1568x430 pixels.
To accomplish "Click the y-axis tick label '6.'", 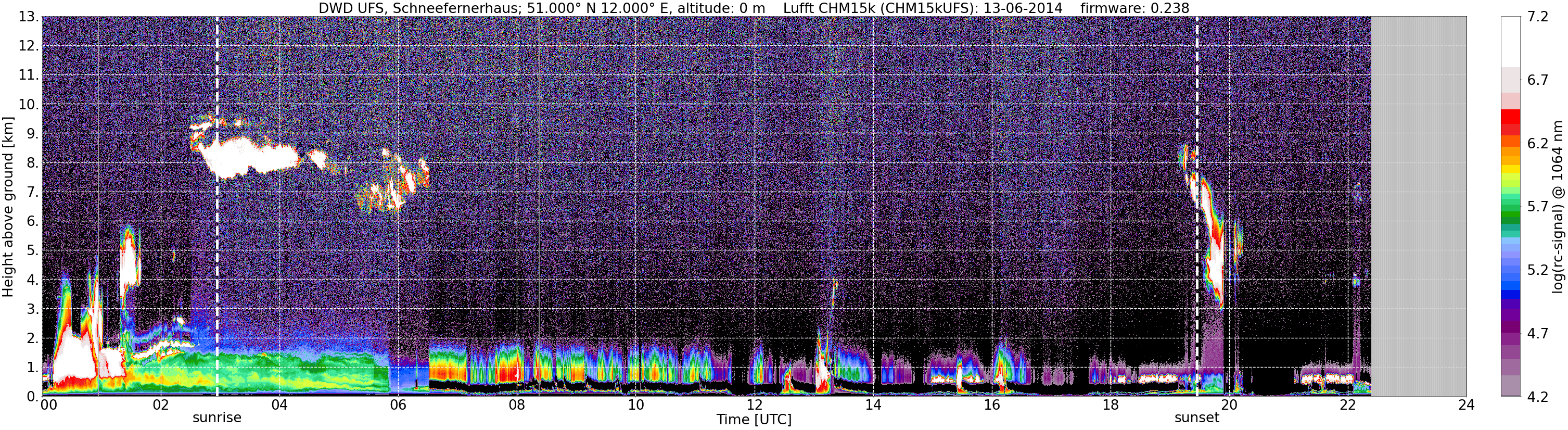I will [x=33, y=222].
